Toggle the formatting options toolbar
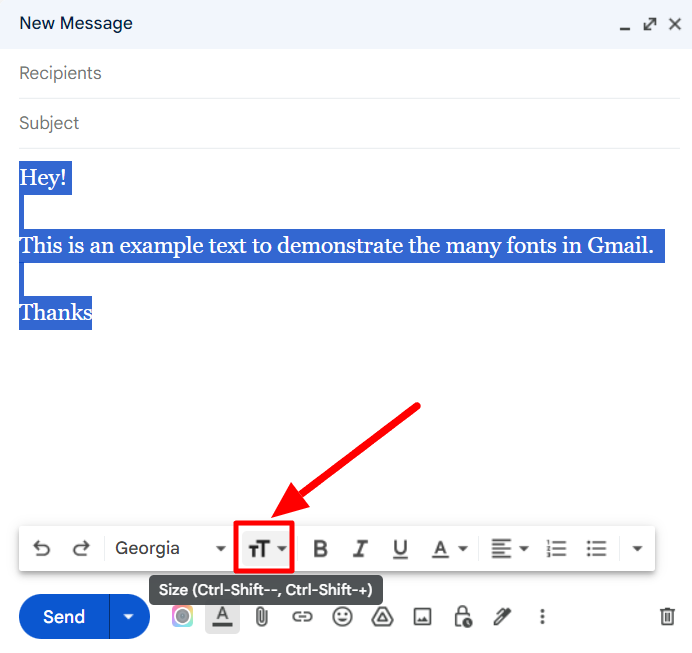 point(222,616)
